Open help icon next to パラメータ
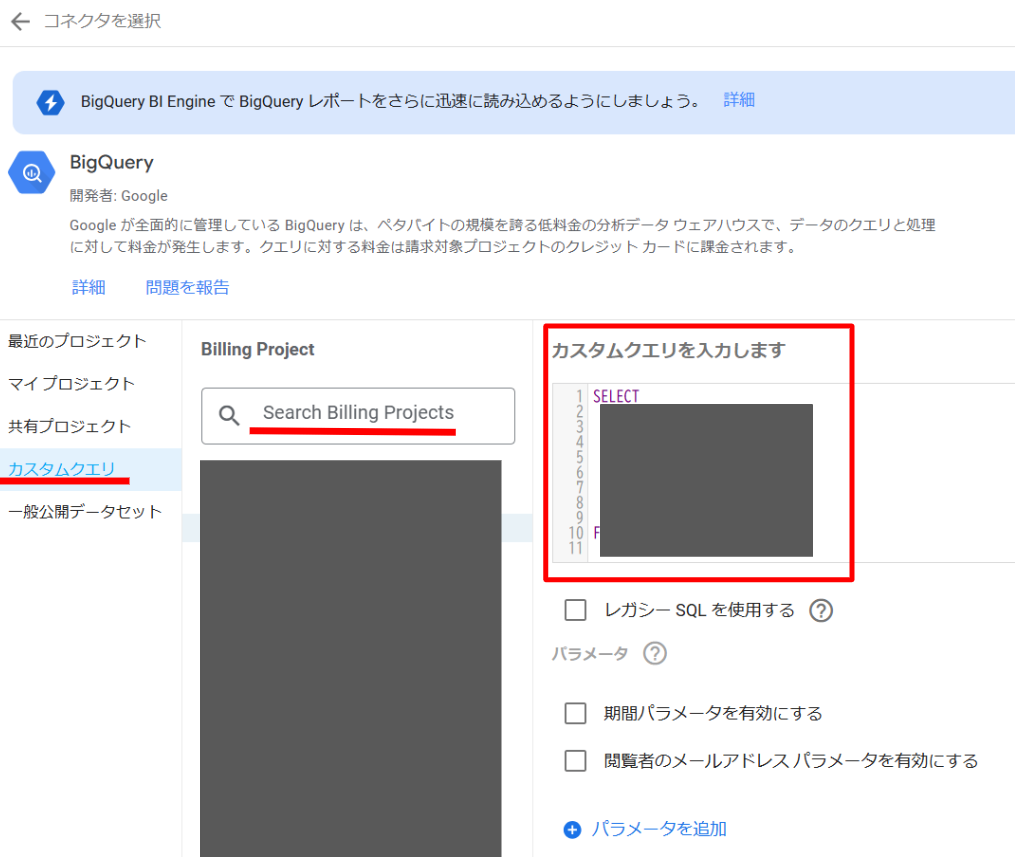The width and height of the screenshot is (1015, 857). tap(654, 653)
